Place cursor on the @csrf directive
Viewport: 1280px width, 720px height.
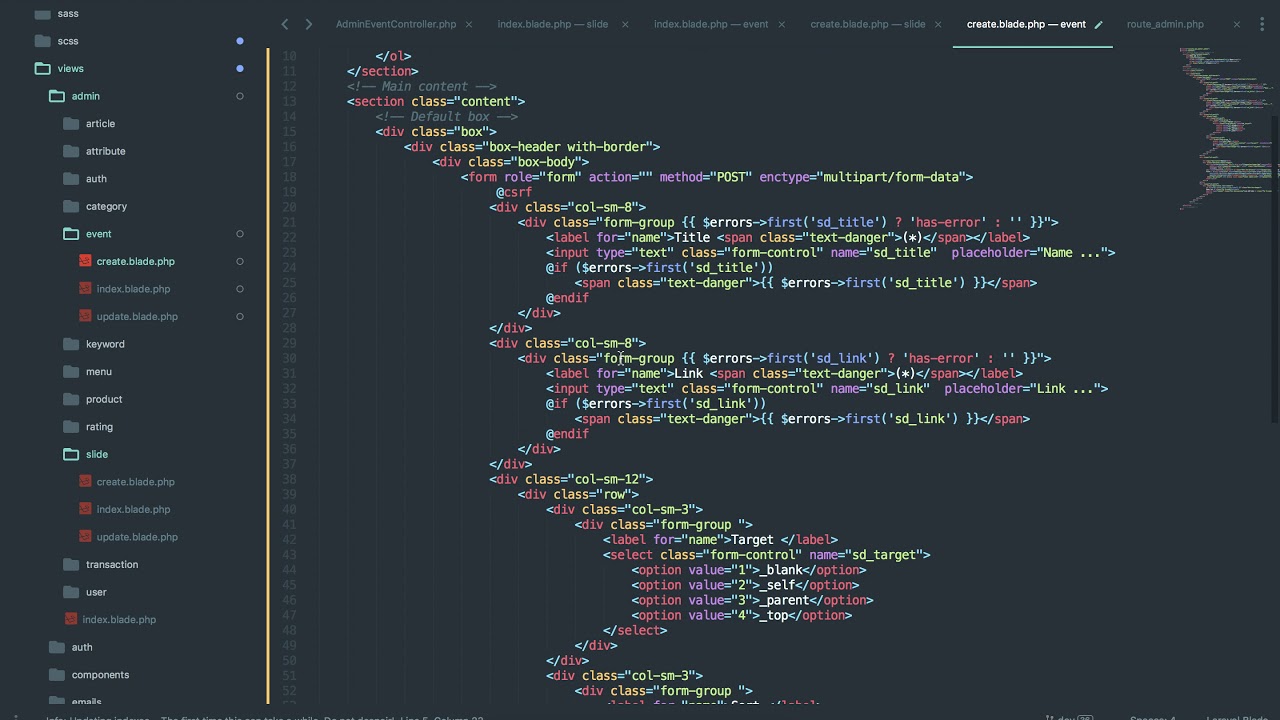click(514, 192)
